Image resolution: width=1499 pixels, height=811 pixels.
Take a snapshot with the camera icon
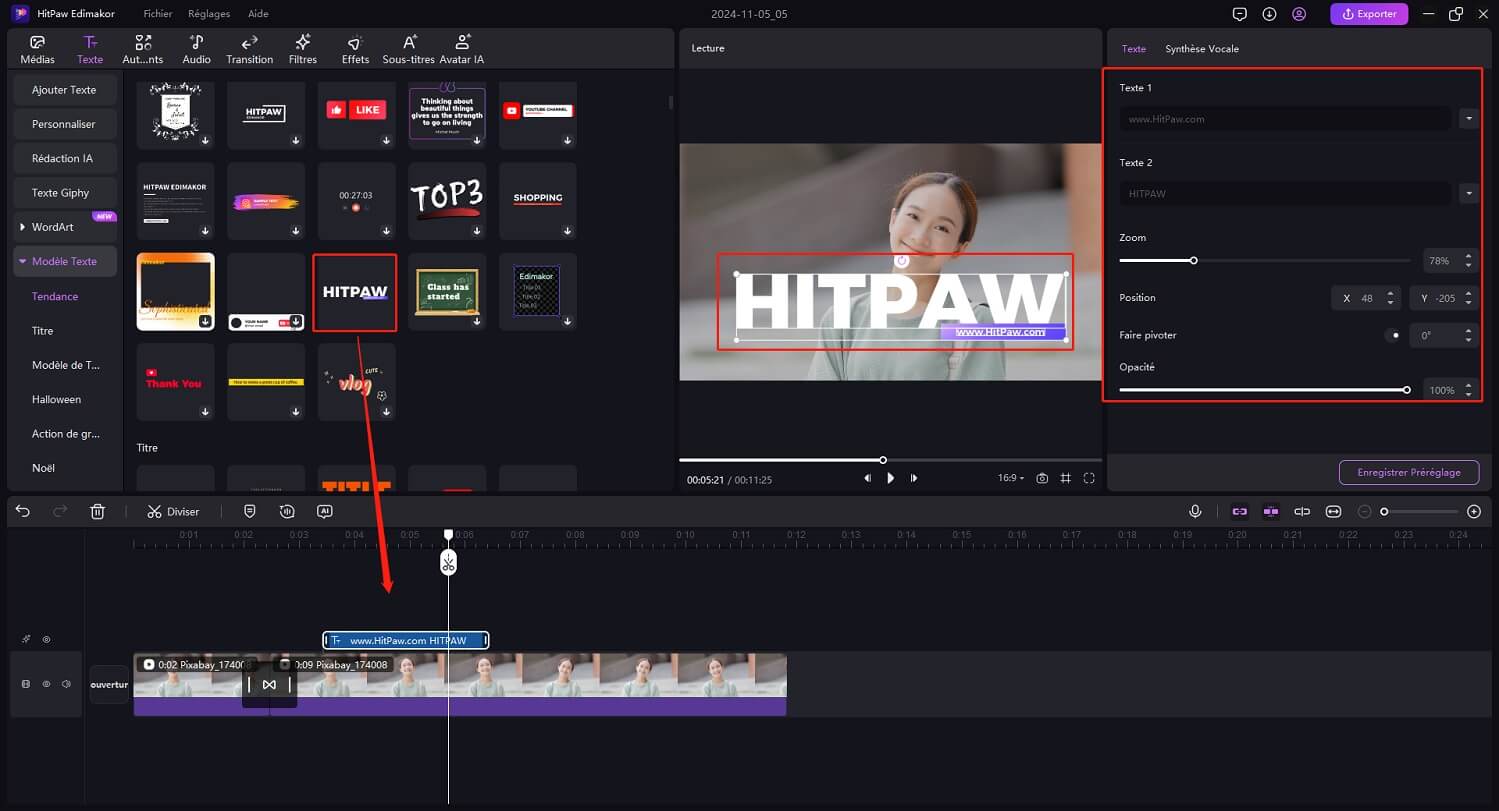click(x=1042, y=478)
